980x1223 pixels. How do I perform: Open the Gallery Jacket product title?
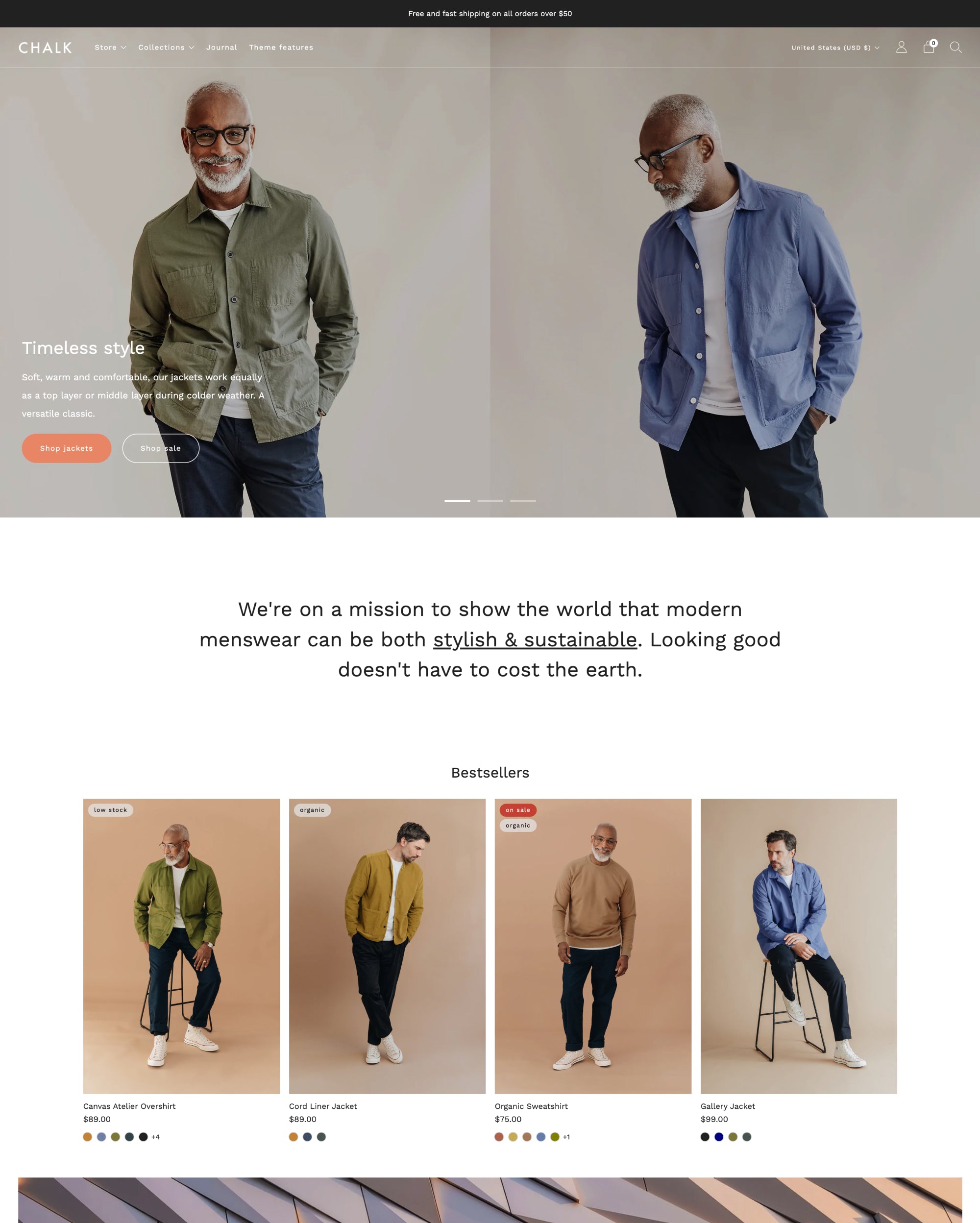click(x=728, y=1106)
